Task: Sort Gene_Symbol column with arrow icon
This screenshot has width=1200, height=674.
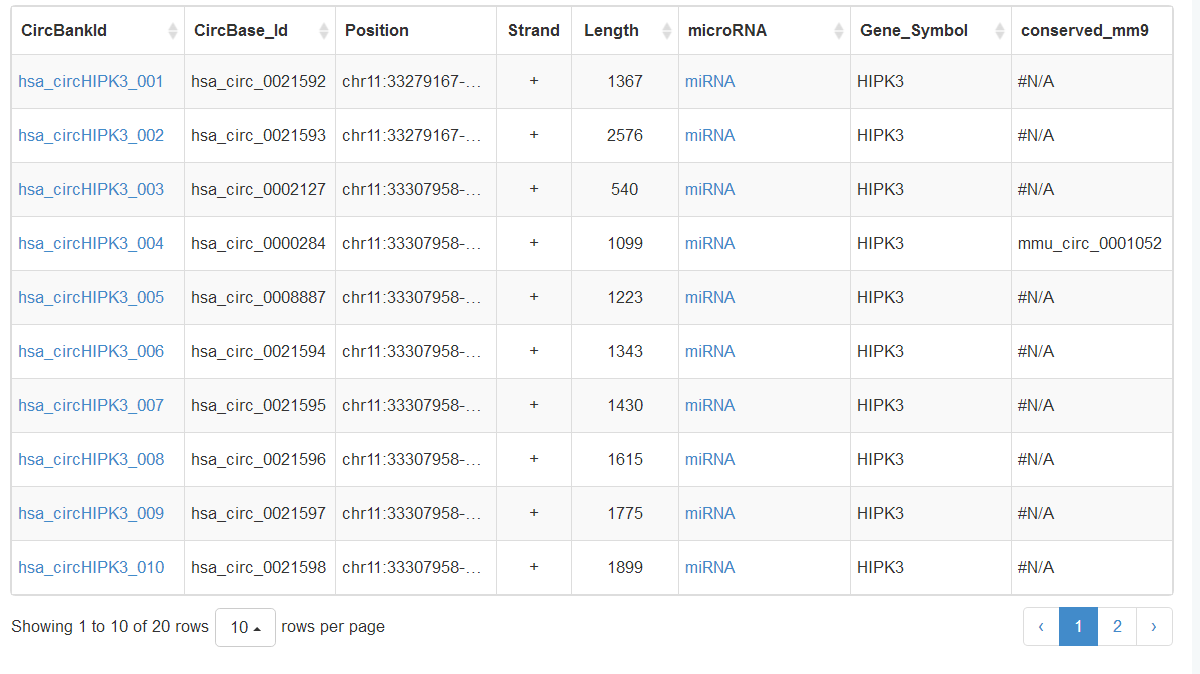Action: coord(999,31)
